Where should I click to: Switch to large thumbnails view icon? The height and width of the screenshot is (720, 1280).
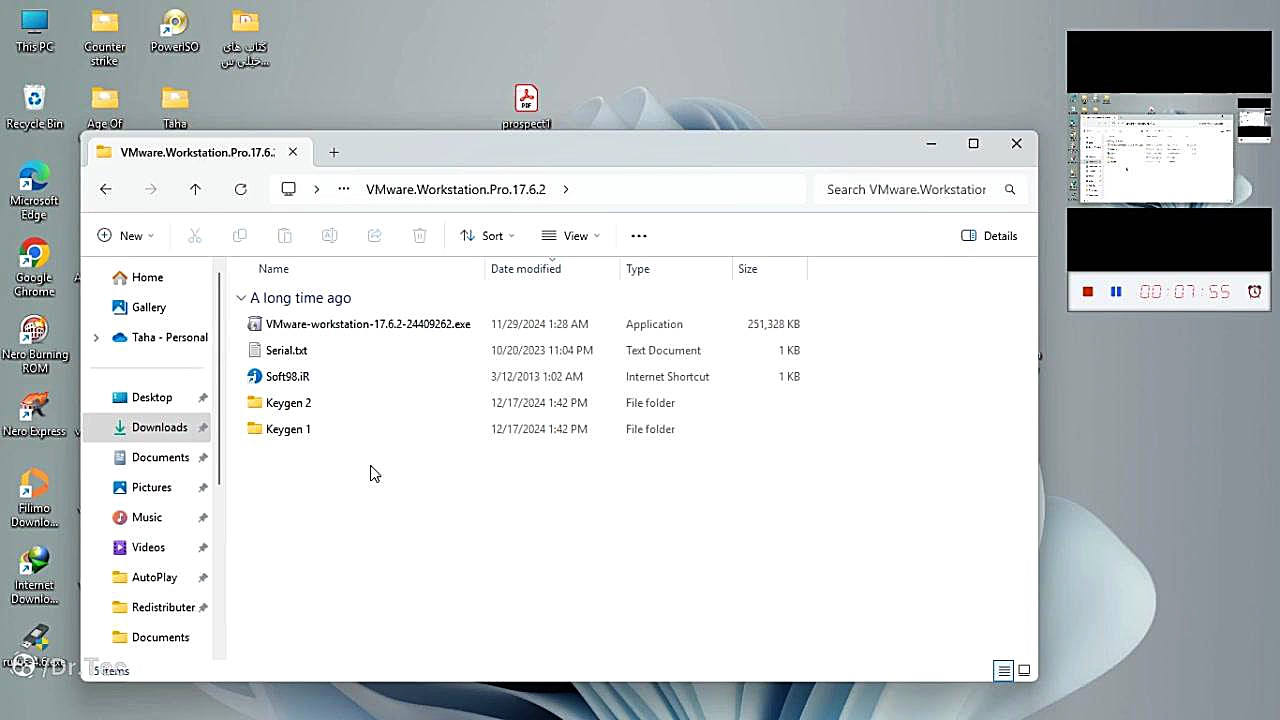tap(1024, 671)
